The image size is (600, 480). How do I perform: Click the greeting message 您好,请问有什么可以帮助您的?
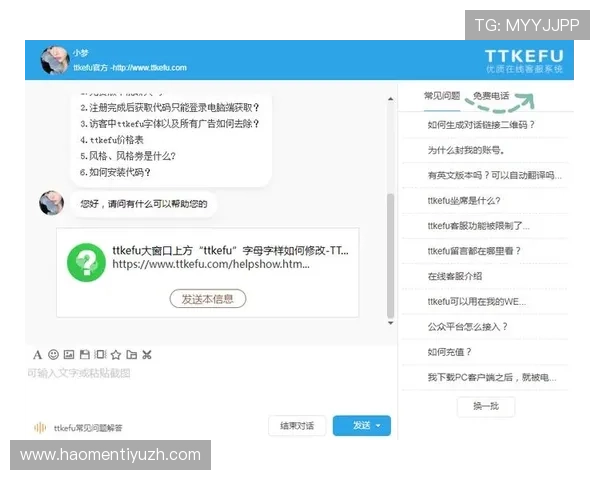point(143,204)
